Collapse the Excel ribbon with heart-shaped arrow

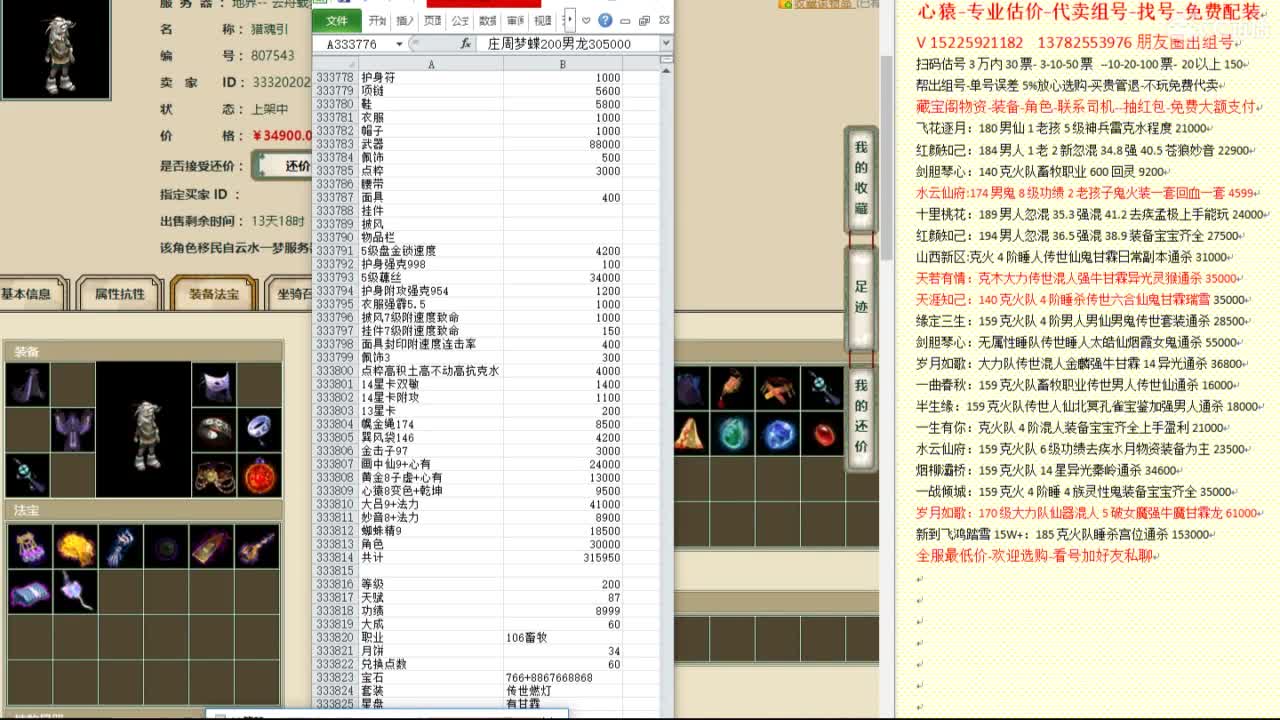[587, 20]
